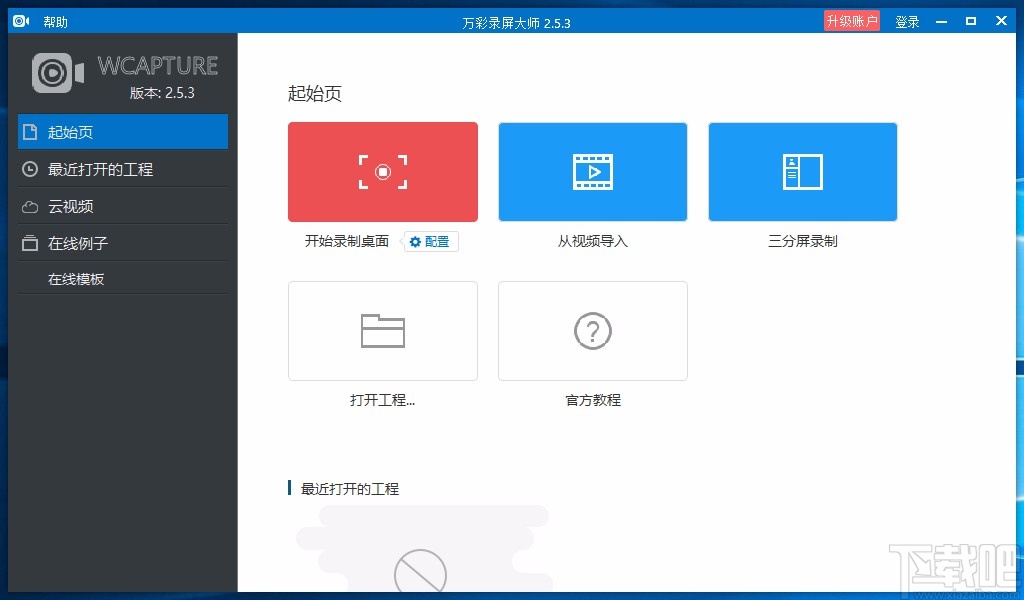
Task: Open the 配置 settings gear button
Action: pos(430,241)
